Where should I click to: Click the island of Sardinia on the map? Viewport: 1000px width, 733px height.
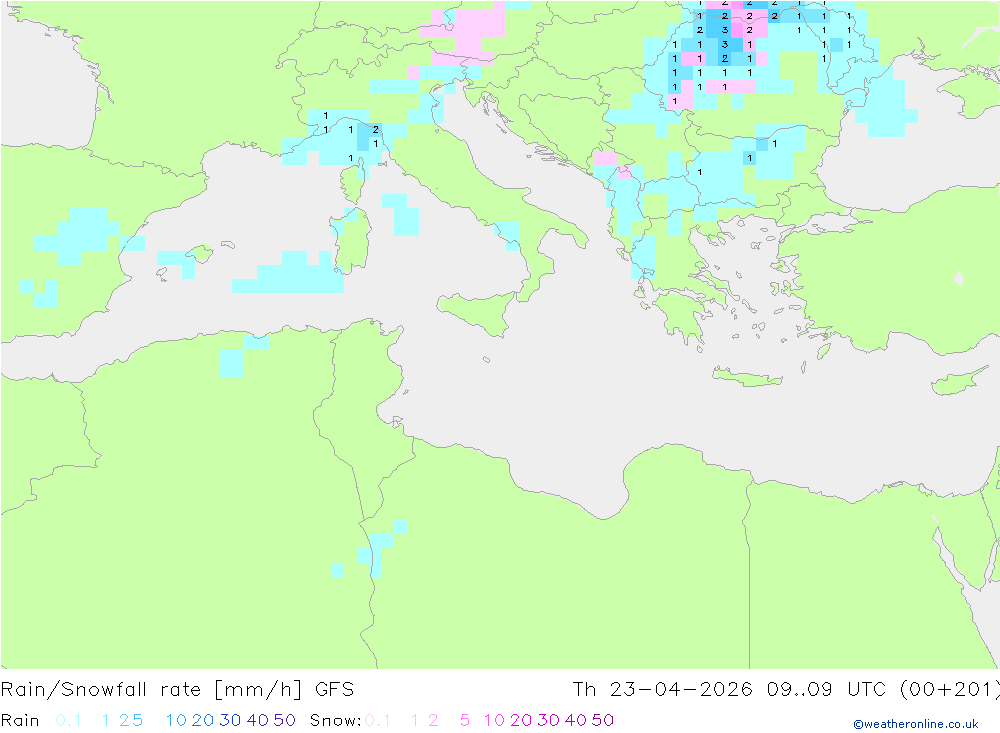(351, 241)
